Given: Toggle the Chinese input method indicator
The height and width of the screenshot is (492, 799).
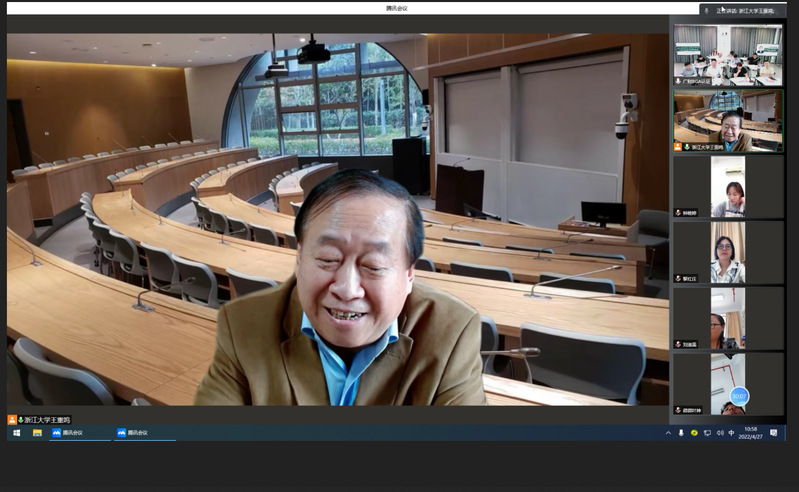Looking at the screenshot, I should click(731, 433).
